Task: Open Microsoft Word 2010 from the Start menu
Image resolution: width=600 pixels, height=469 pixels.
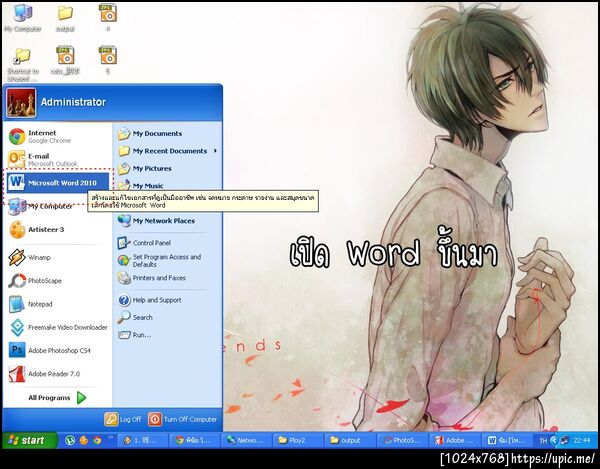Action: 57,182
